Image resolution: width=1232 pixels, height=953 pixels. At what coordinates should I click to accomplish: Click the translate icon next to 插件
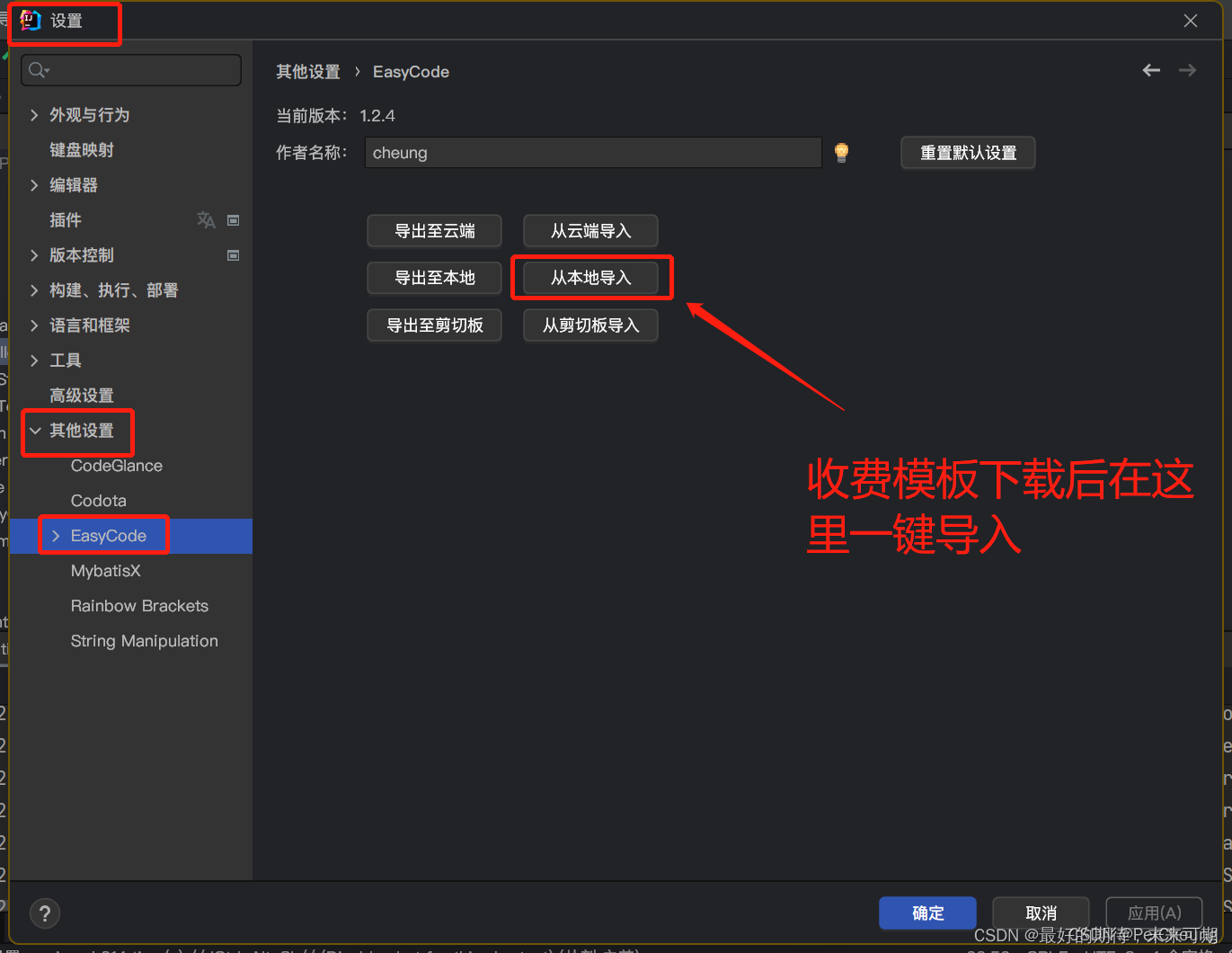(206, 219)
